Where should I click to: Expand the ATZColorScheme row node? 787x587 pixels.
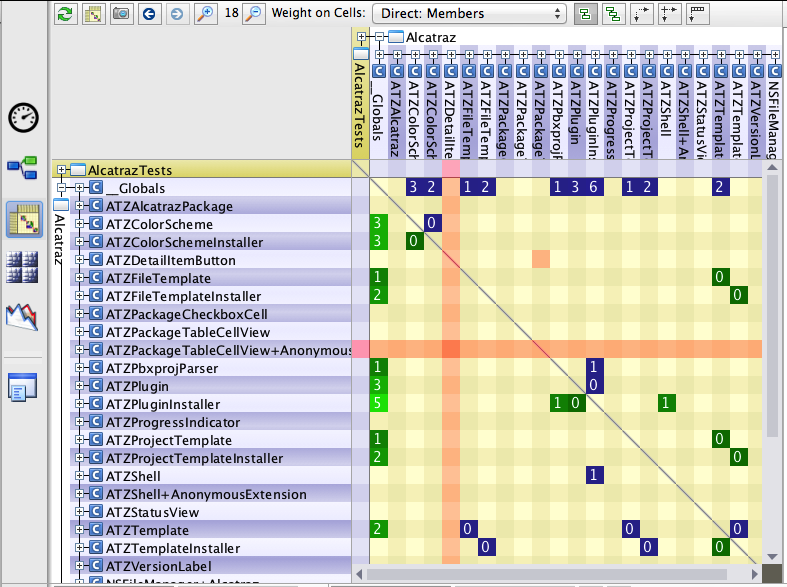79,224
